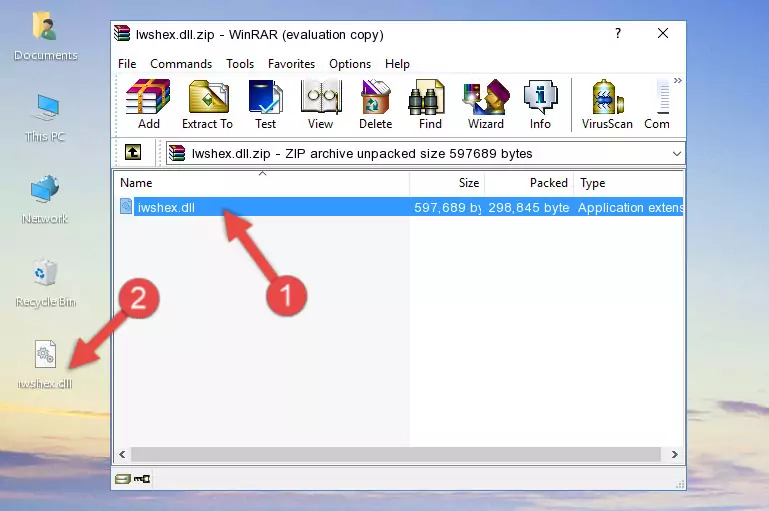
Task: Expand hidden toolbar items with the chevron
Action: [x=678, y=80]
